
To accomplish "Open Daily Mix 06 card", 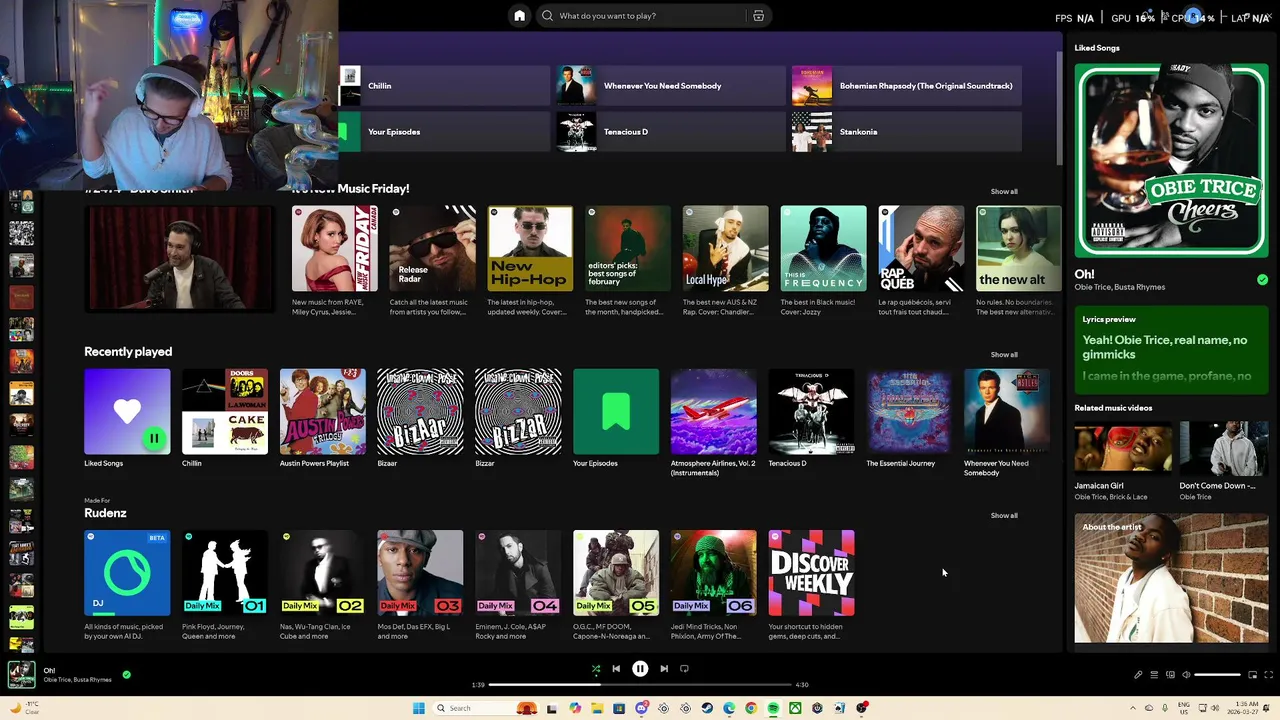I will point(714,573).
